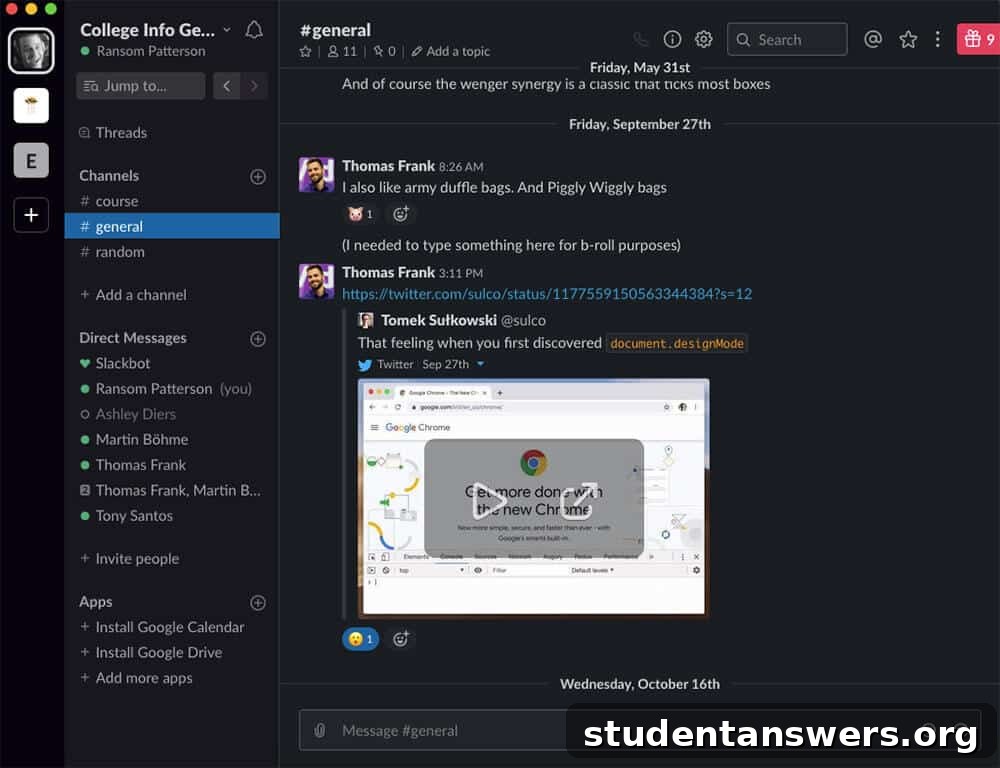Screen dimensions: 1000x768
Task: Open the College Info Geek workspace menu
Action: click(155, 30)
